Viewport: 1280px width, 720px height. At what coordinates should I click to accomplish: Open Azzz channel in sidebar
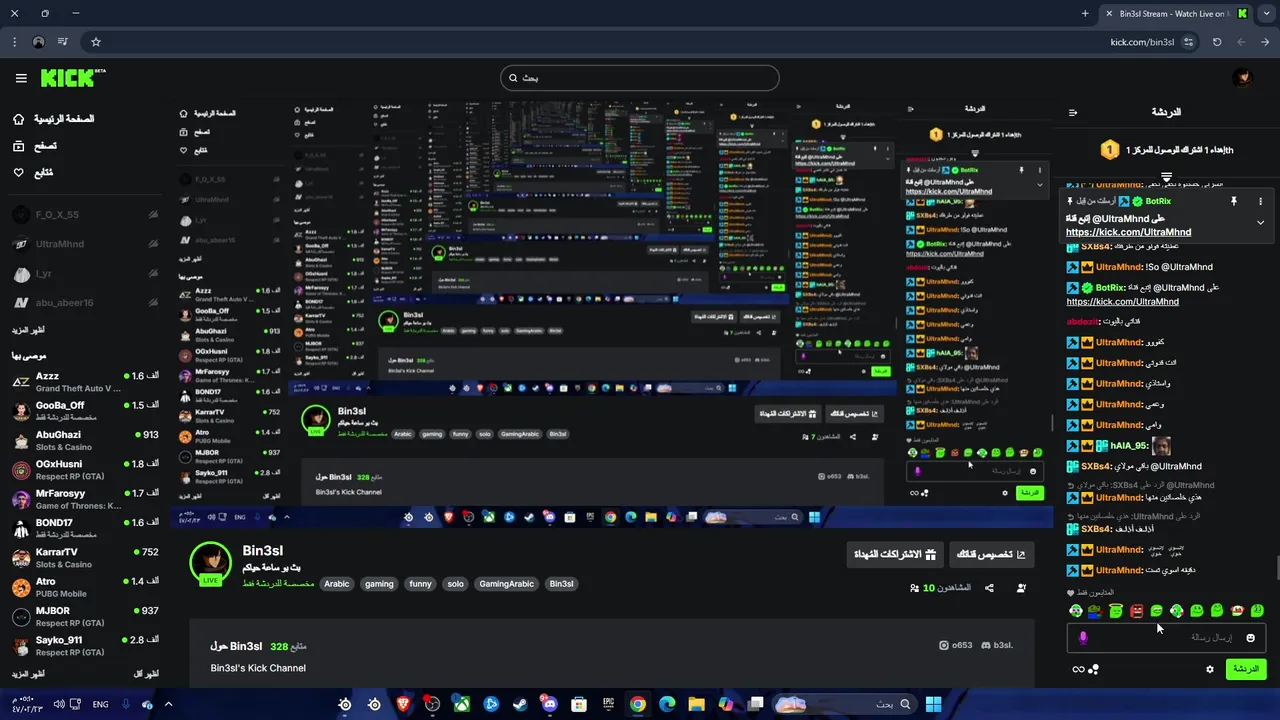(x=84, y=381)
